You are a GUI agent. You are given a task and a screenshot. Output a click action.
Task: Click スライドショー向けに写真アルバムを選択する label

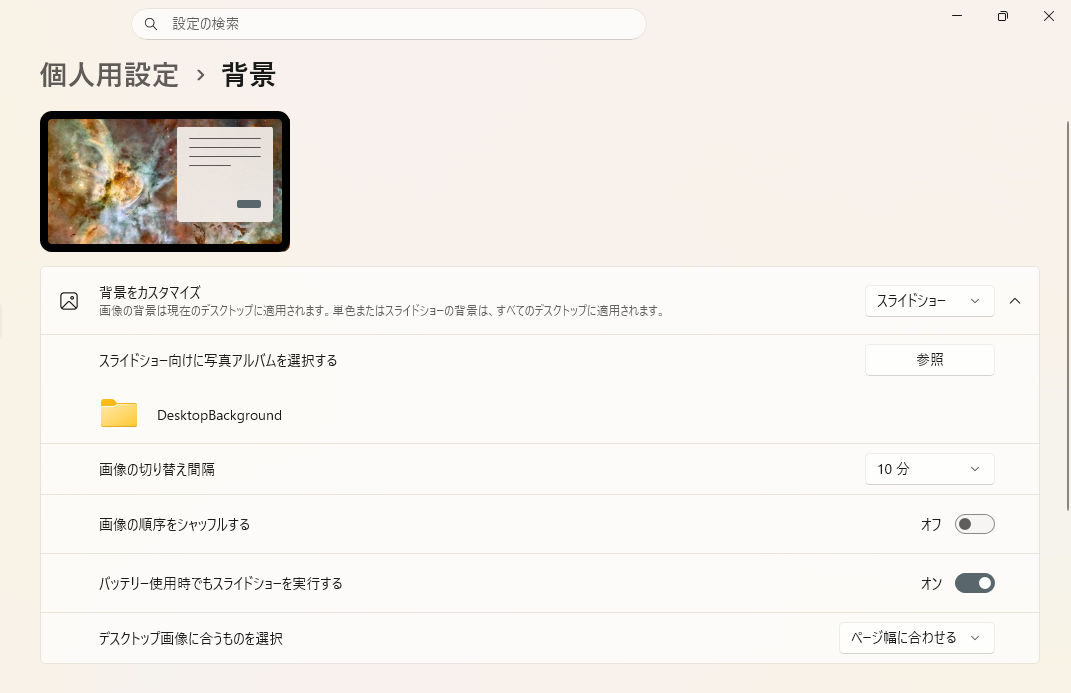218,360
